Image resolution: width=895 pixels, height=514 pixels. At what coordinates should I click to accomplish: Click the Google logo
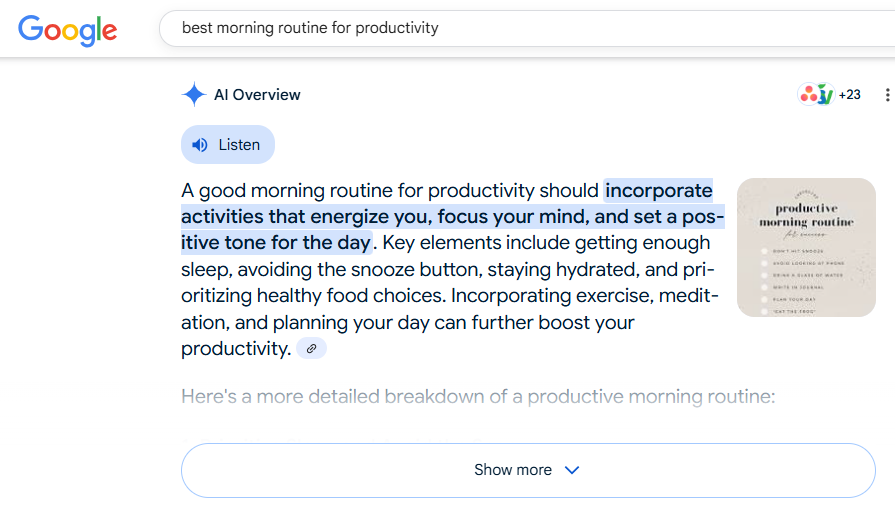[x=67, y=30]
